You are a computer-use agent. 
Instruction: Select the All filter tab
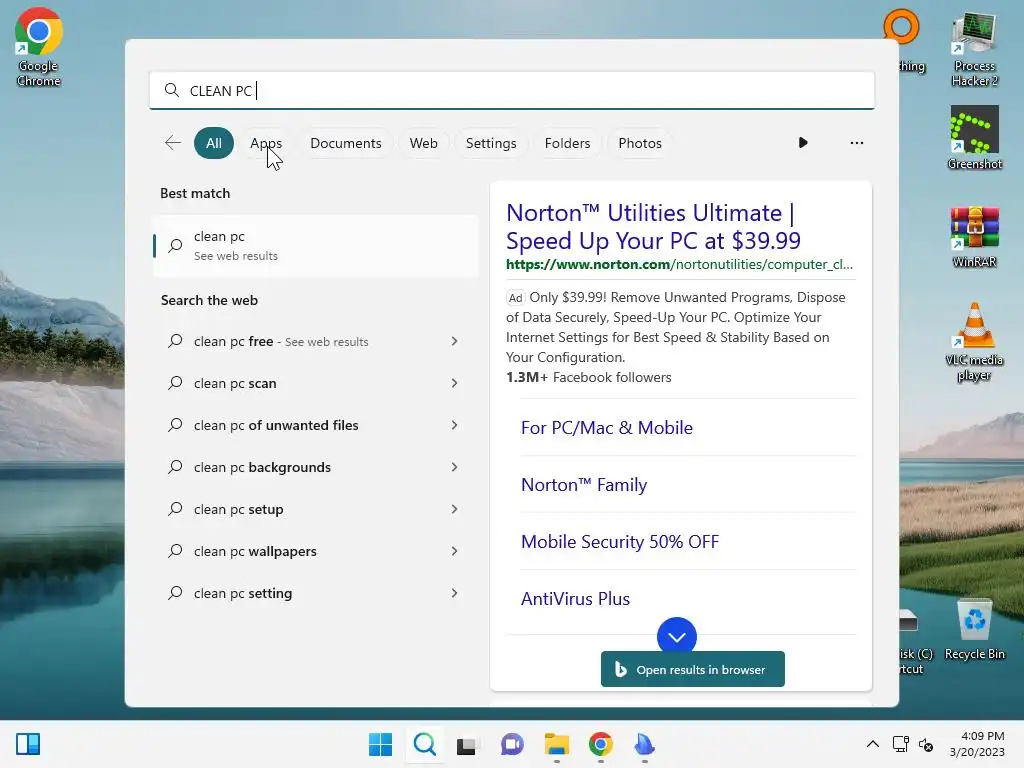coord(214,143)
